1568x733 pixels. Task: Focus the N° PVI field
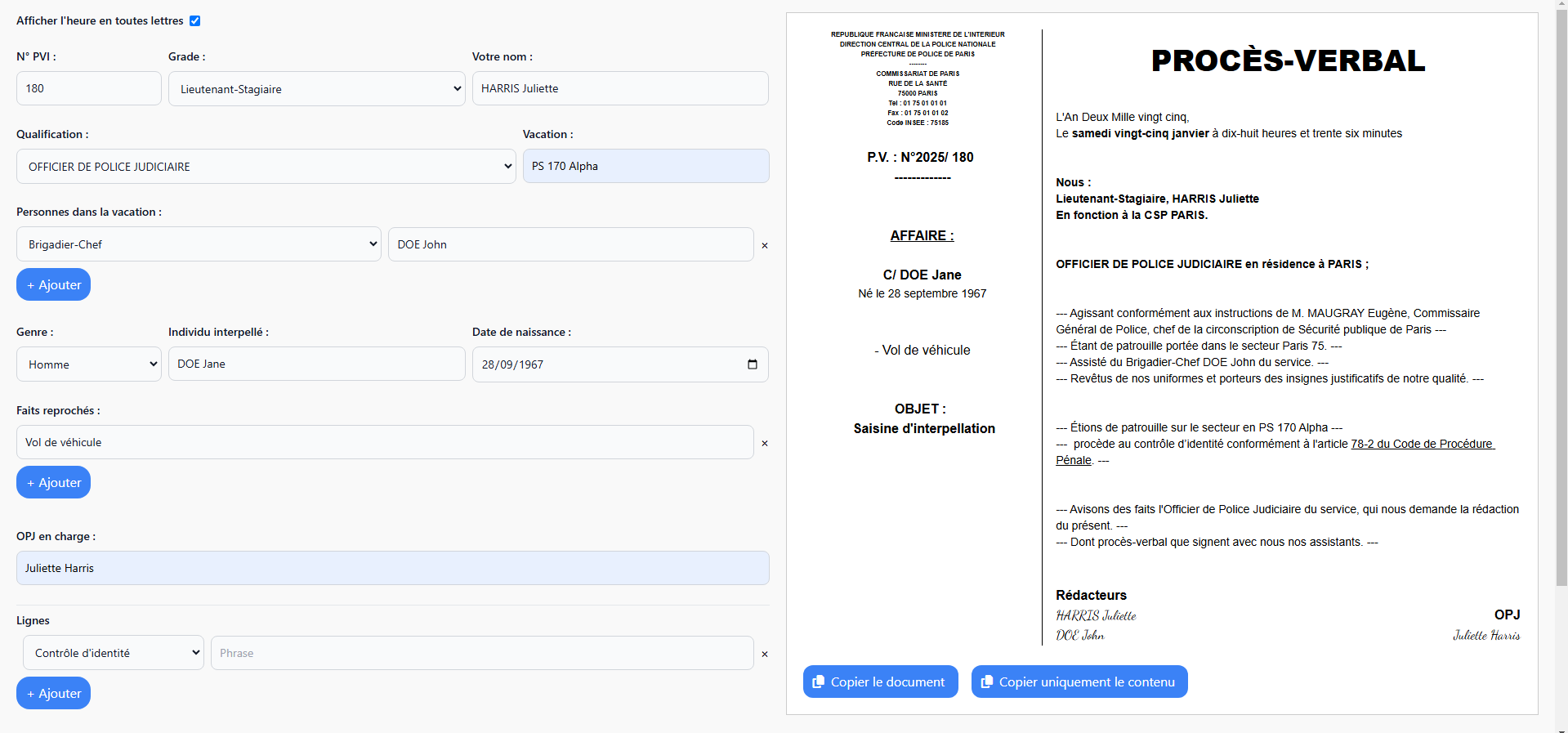(89, 88)
